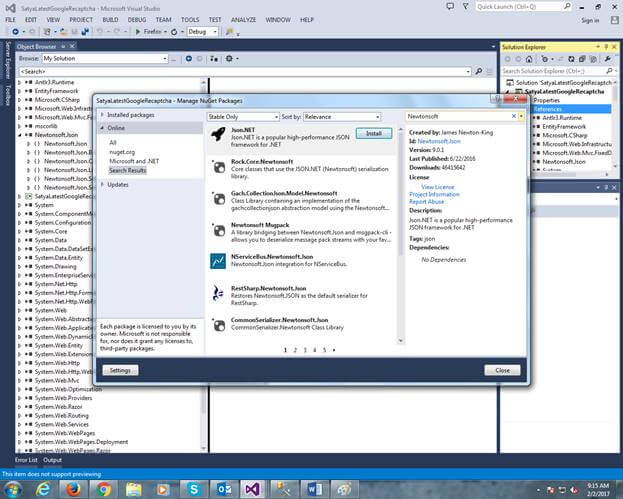Collapse Newtonsoft.Json node in Object Browser
Viewport: 623px width, 499px height.
click(x=19, y=135)
